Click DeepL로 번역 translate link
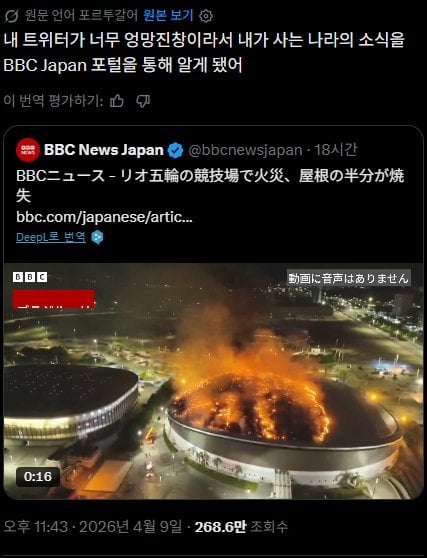The image size is (427, 558). (51, 237)
